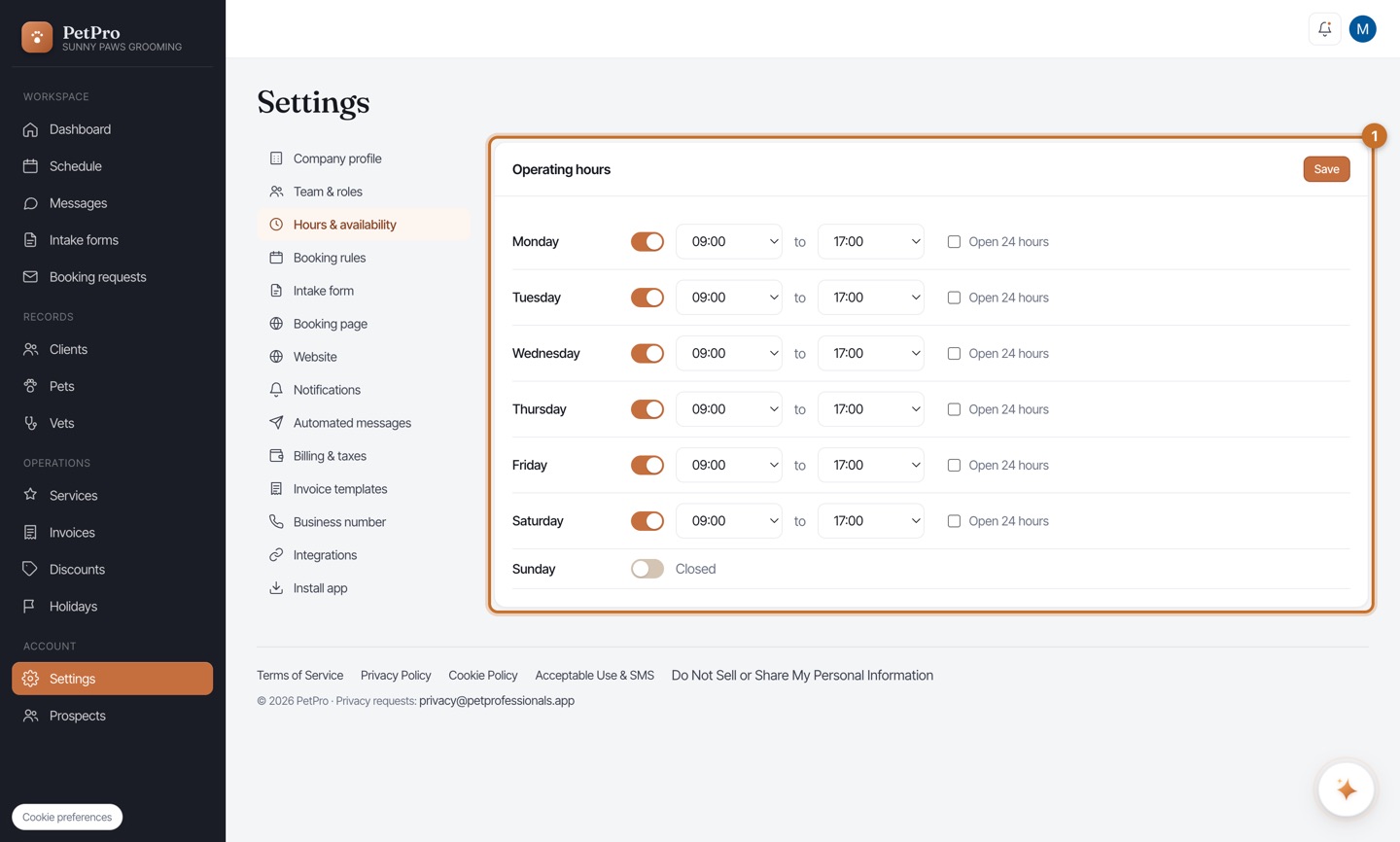1400x842 pixels.
Task: Turn off the Wednesday open toggle
Action: coord(647,353)
